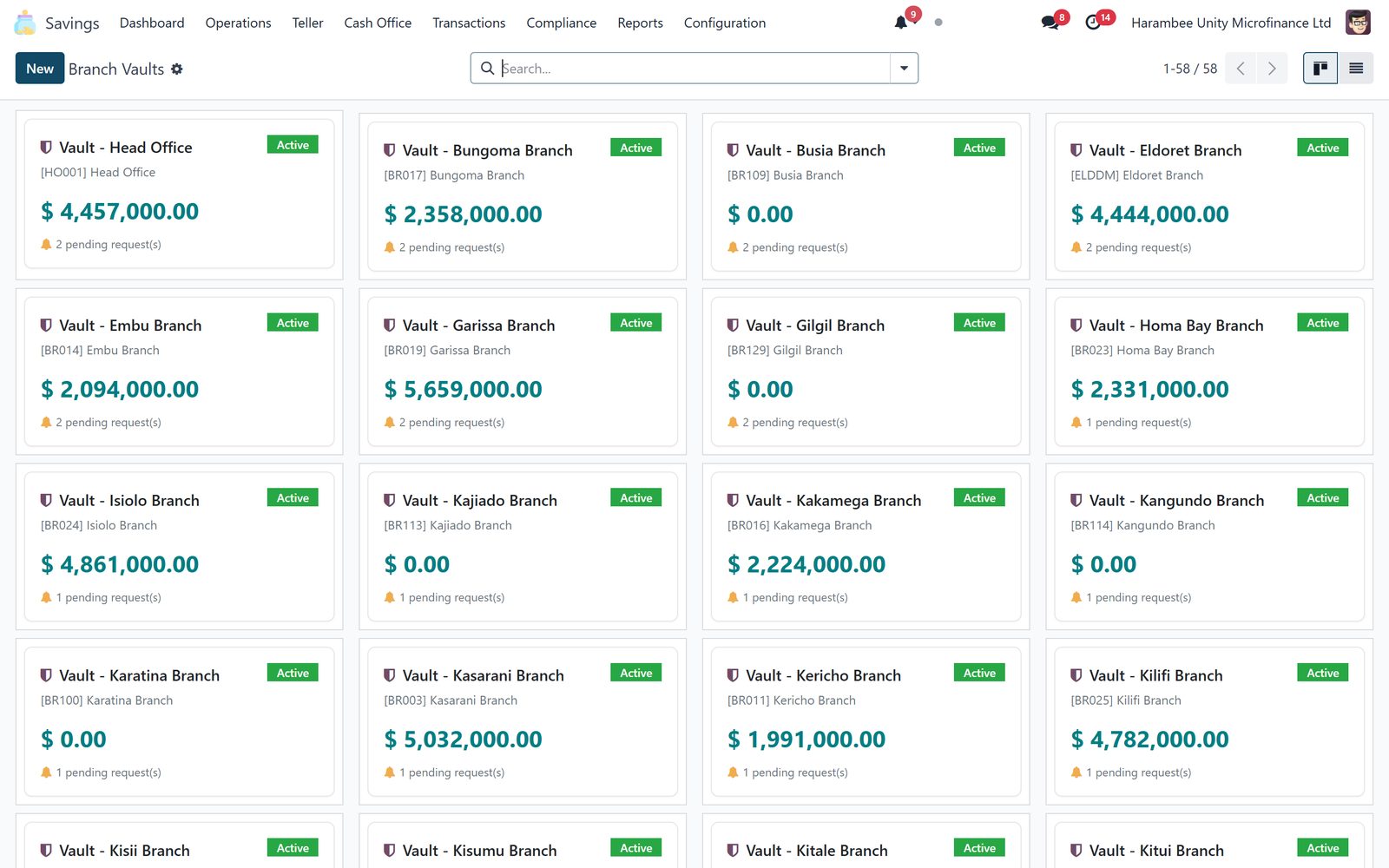Click the shield icon on Vault - Isiolo Branch
1389x868 pixels.
click(46, 501)
